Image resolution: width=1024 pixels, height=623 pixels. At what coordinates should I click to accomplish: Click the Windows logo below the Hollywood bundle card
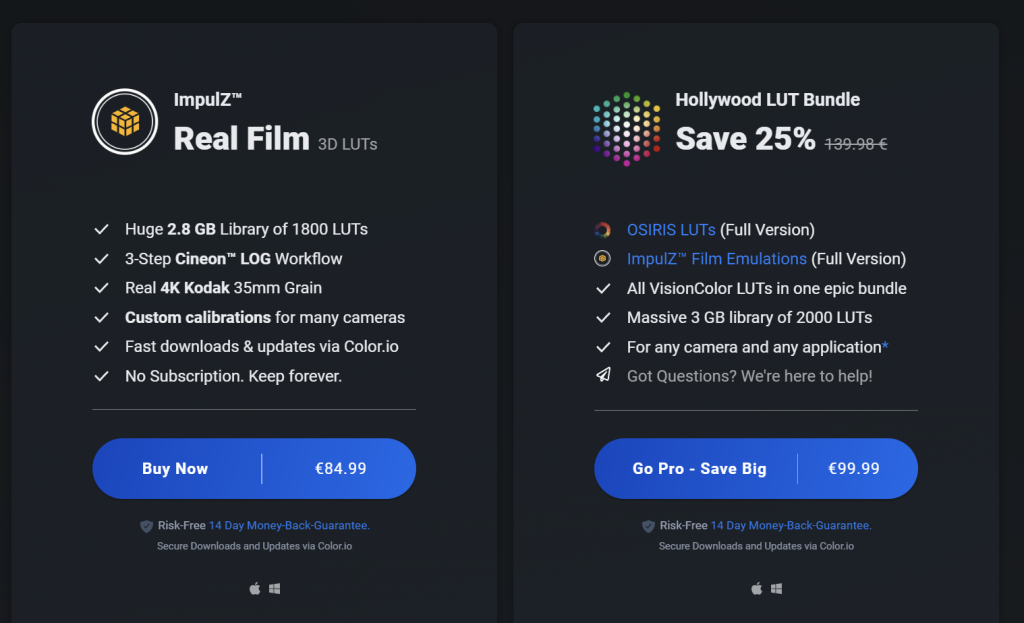[776, 589]
